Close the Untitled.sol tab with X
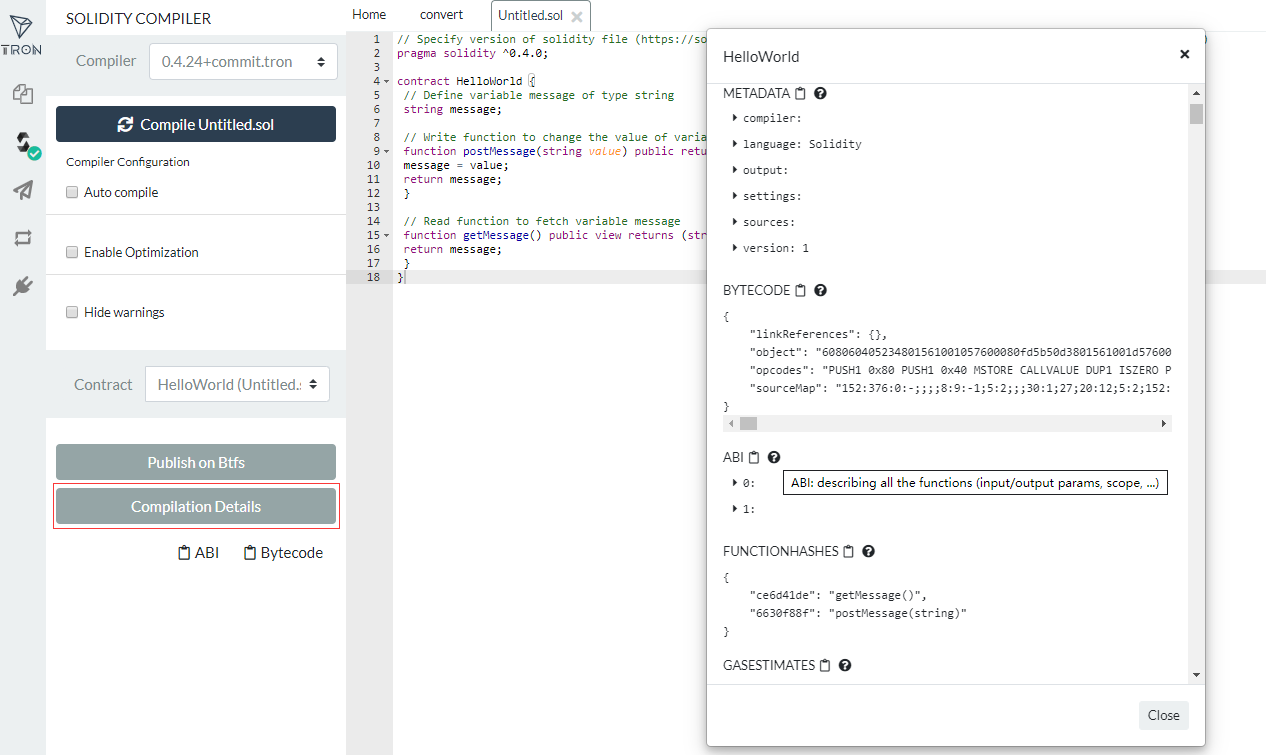The width and height of the screenshot is (1266, 755). click(x=577, y=16)
